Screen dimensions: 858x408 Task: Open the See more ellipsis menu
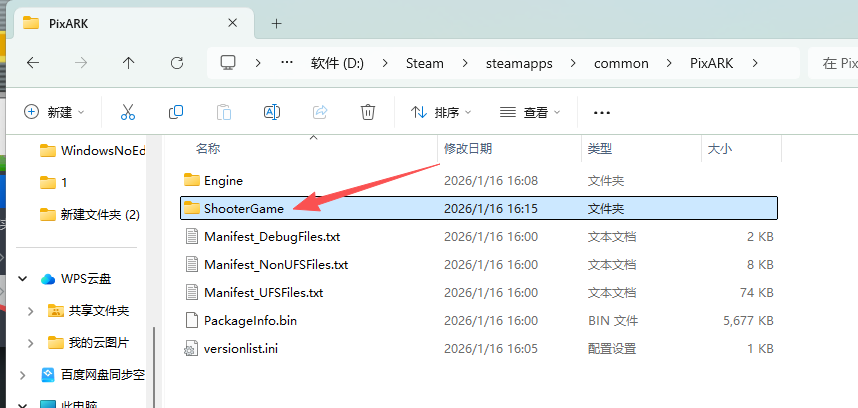pyautogui.click(x=602, y=112)
